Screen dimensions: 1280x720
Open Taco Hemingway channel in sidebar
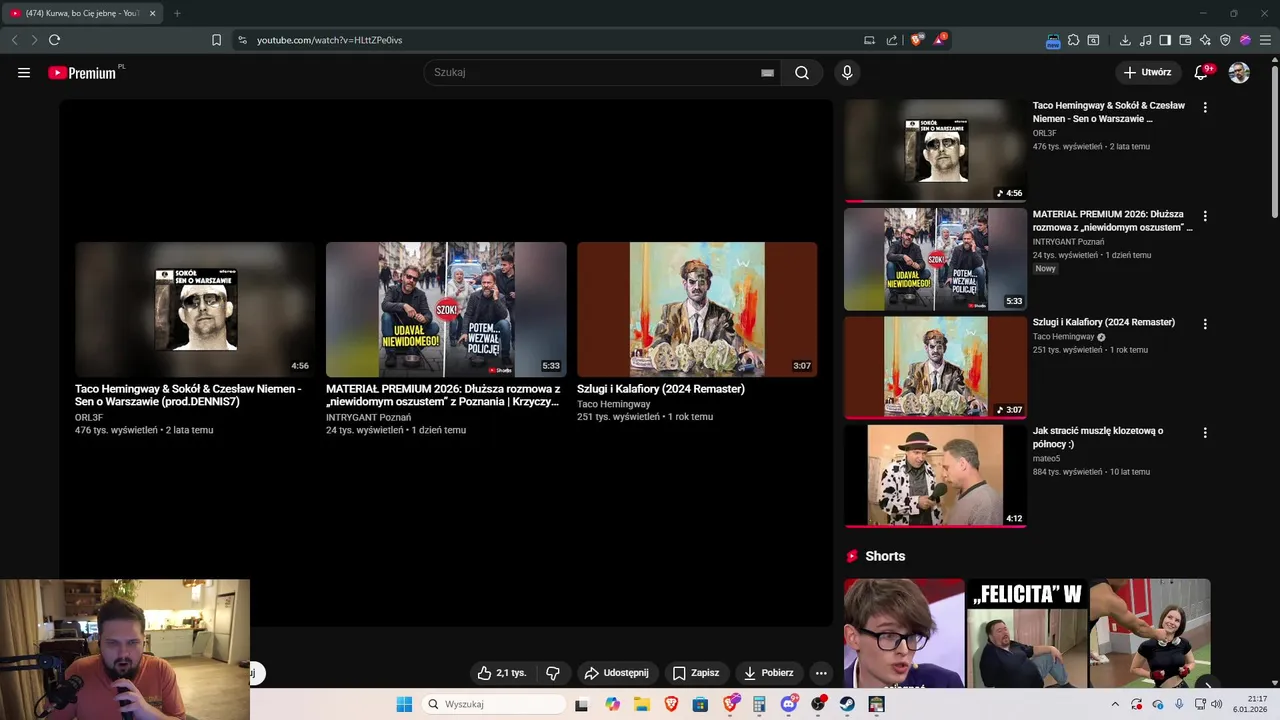(1063, 337)
